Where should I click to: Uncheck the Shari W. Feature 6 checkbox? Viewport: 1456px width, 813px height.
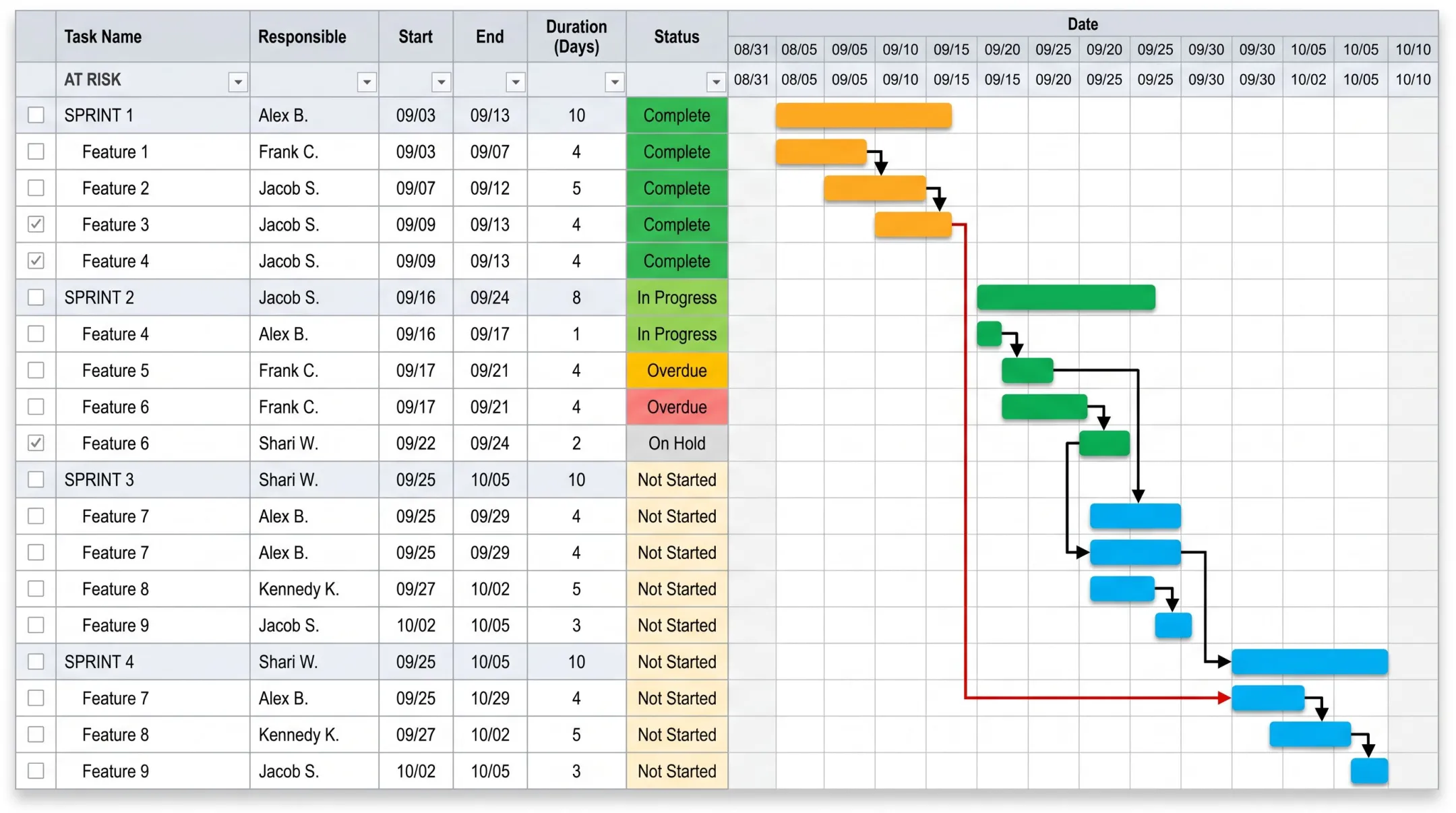[36, 443]
